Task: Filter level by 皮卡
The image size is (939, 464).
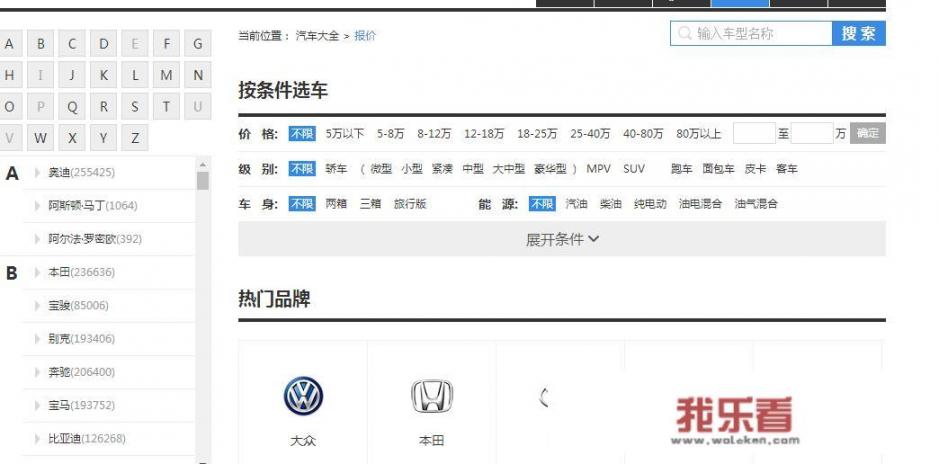Action: pyautogui.click(x=755, y=169)
